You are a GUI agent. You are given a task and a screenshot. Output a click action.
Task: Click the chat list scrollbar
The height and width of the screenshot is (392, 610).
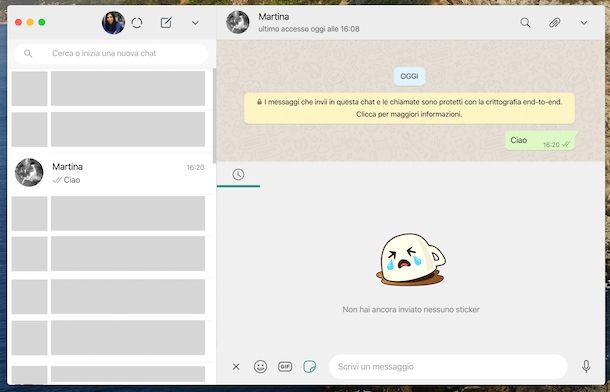pos(214,116)
